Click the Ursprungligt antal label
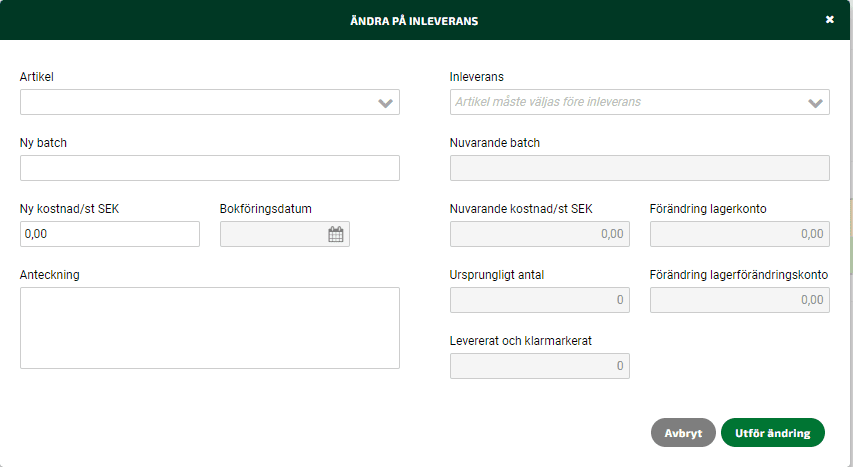The width and height of the screenshot is (853, 467). click(x=497, y=275)
